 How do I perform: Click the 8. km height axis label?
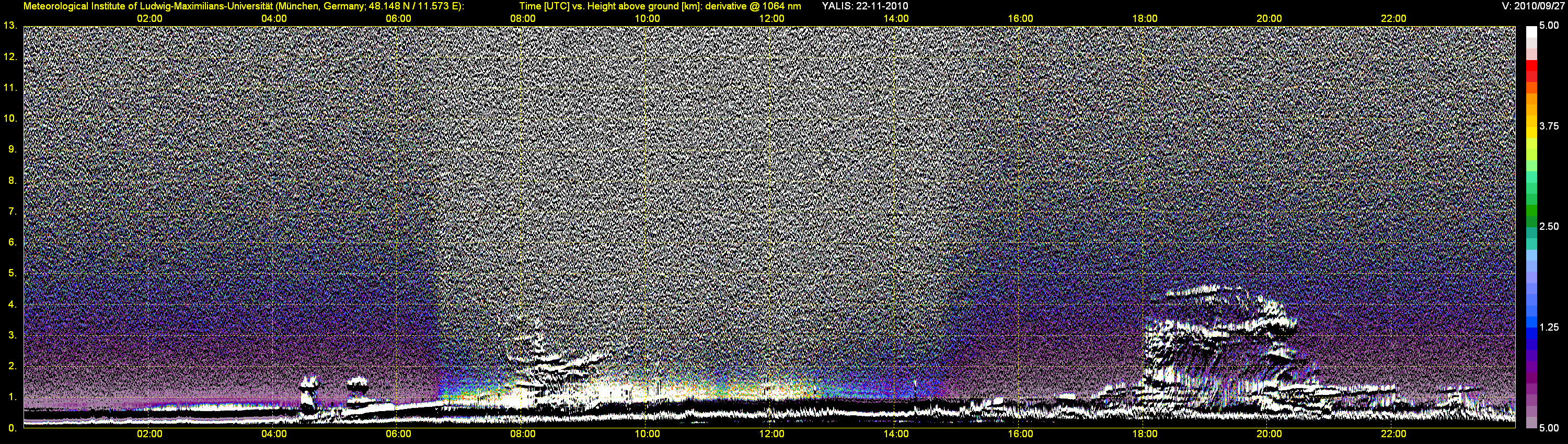click(x=12, y=180)
